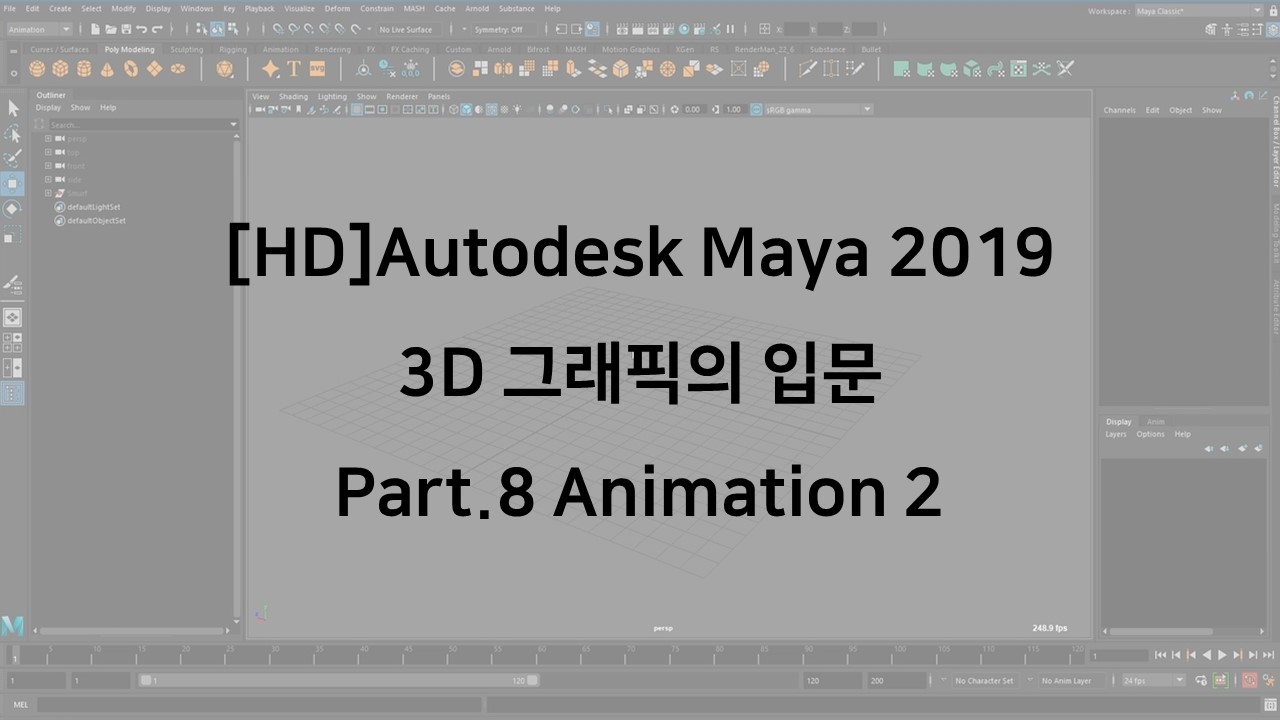
Task: Click the Quad Draw pencil shelf icon
Action: (855, 69)
